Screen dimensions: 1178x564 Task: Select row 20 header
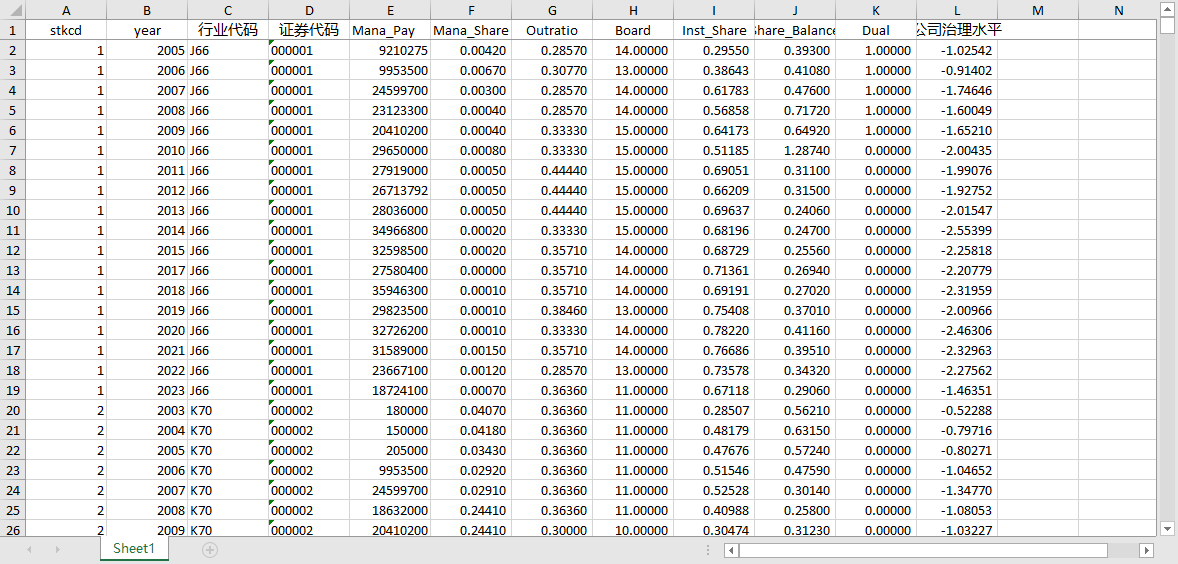(x=13, y=410)
